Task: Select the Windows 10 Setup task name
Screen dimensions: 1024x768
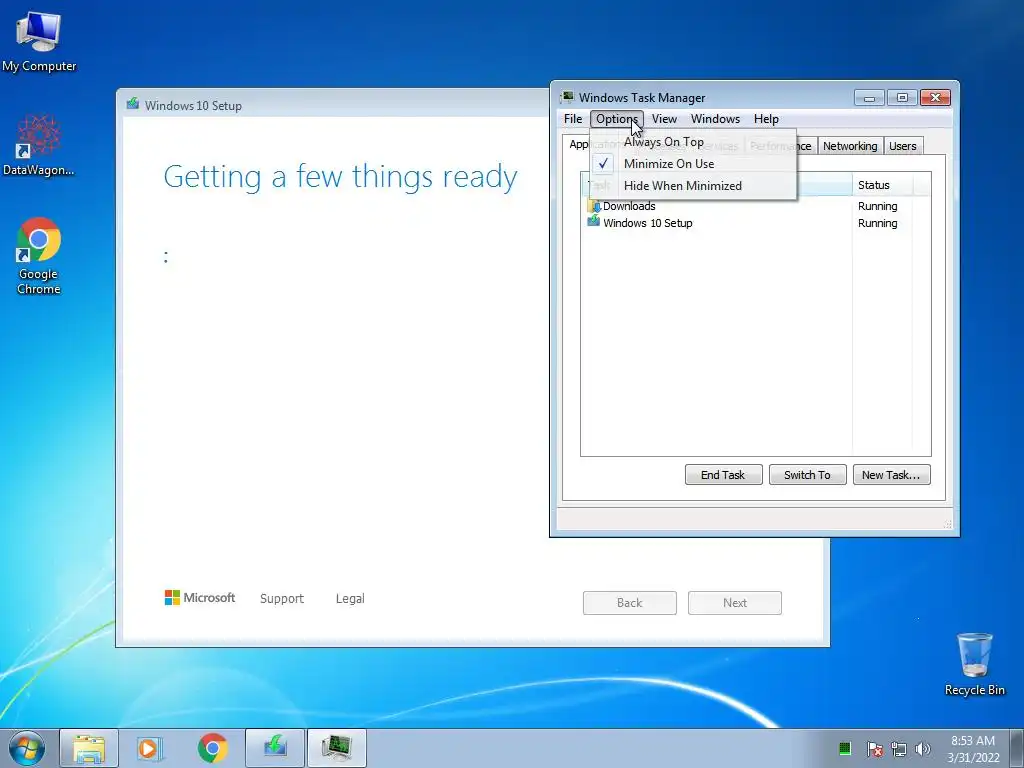Action: coord(647,223)
